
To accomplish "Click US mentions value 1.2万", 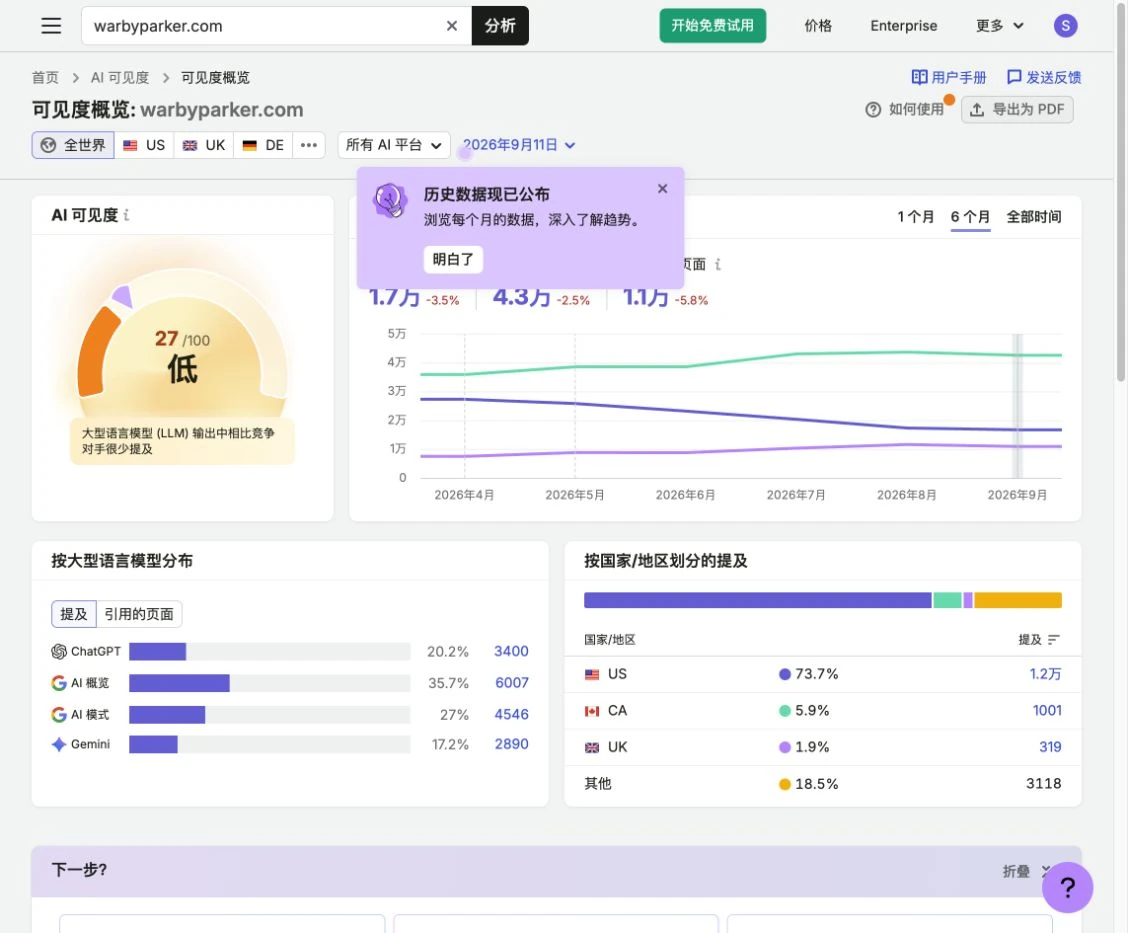I will (1045, 675).
